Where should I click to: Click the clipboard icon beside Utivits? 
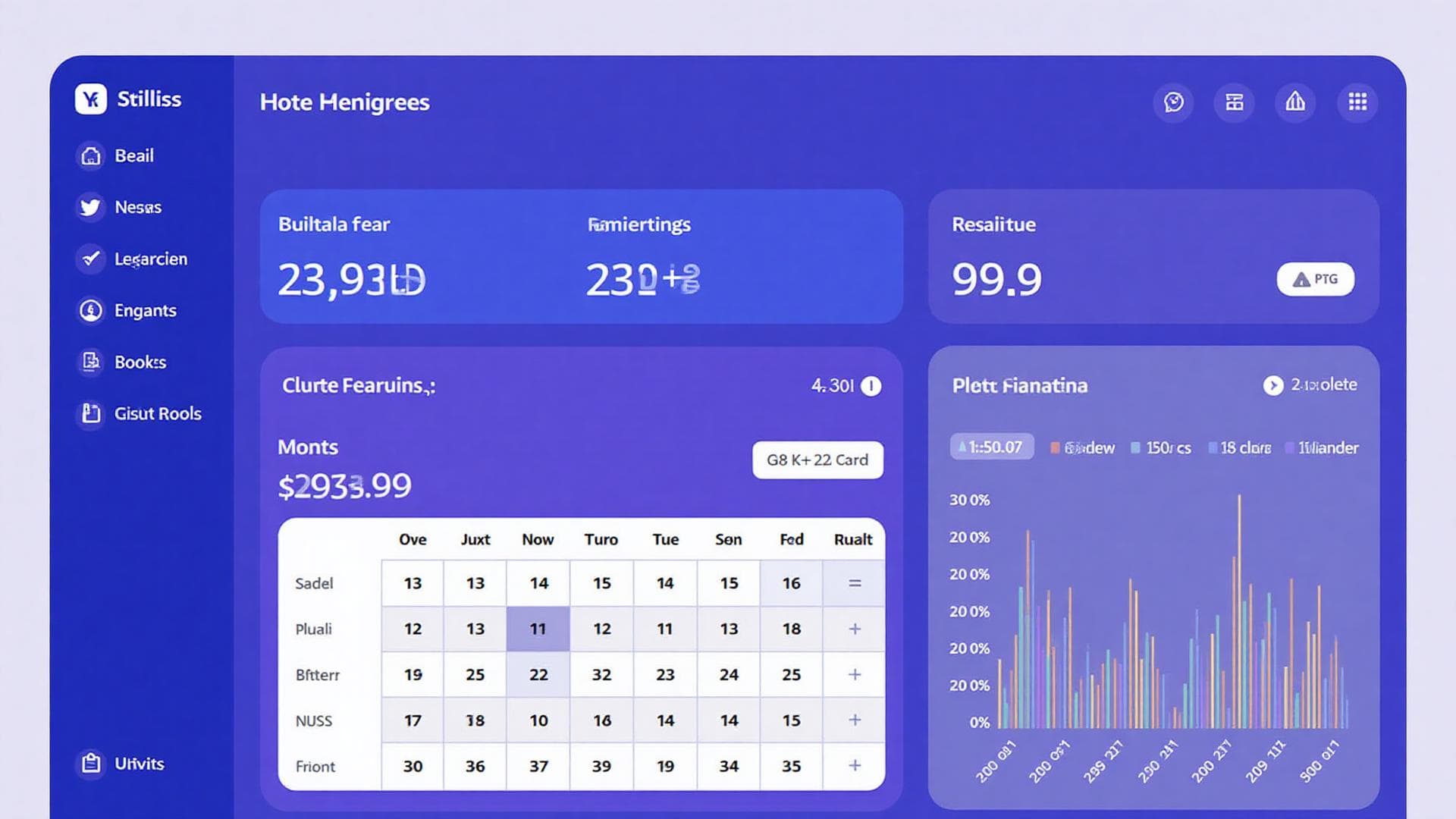click(90, 763)
